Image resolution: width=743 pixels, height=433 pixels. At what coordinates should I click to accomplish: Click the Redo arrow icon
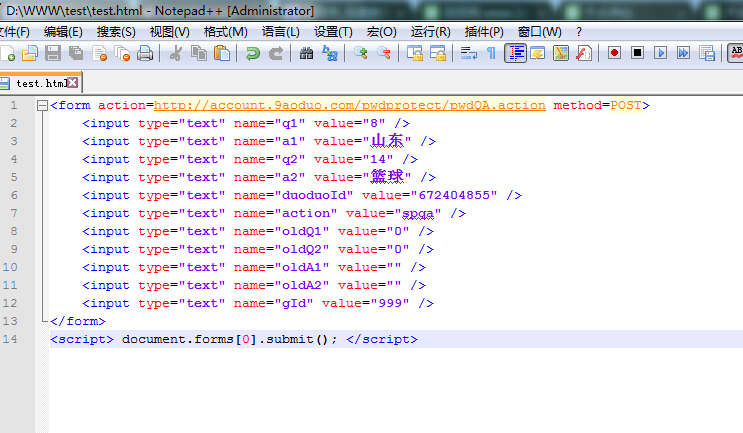click(x=276, y=53)
